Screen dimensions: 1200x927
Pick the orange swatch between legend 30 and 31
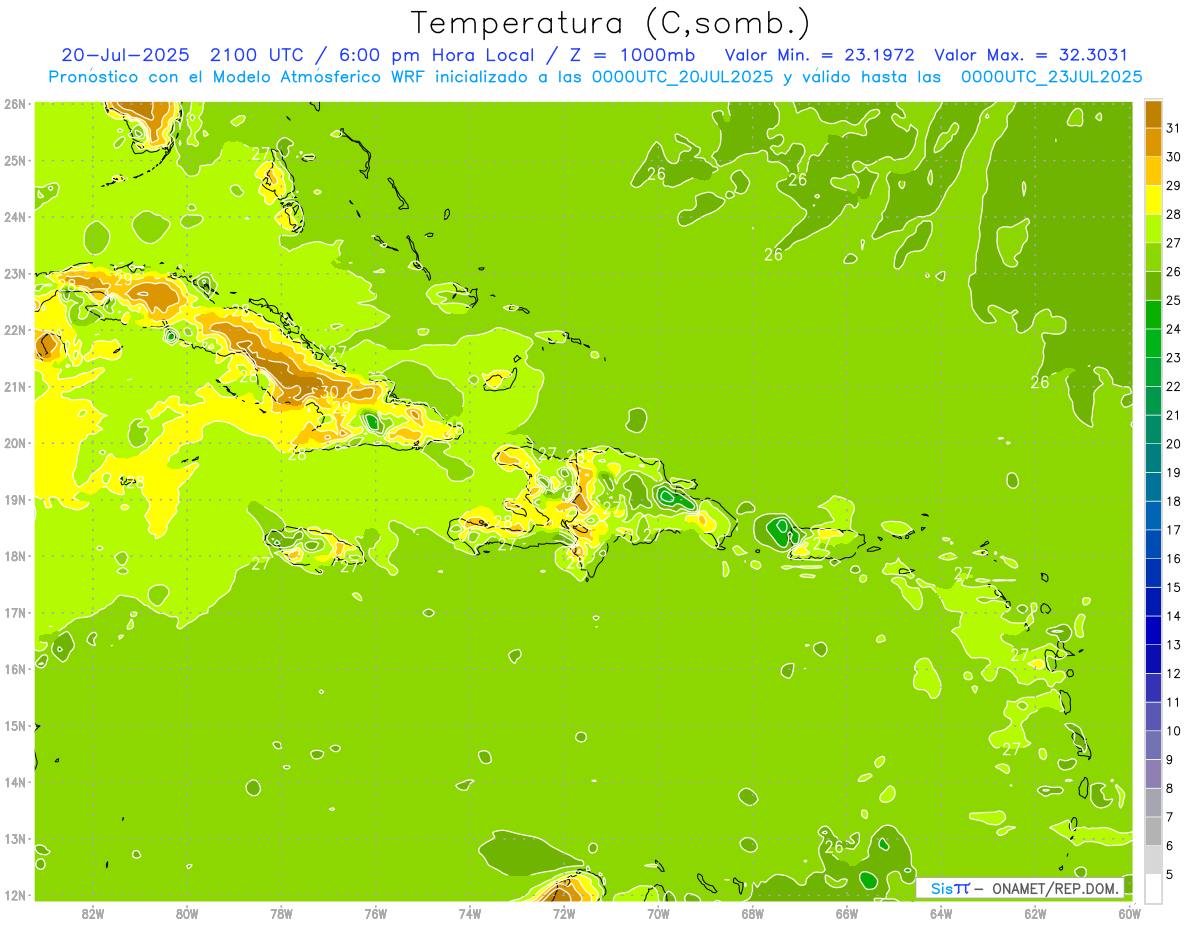[x=1153, y=143]
